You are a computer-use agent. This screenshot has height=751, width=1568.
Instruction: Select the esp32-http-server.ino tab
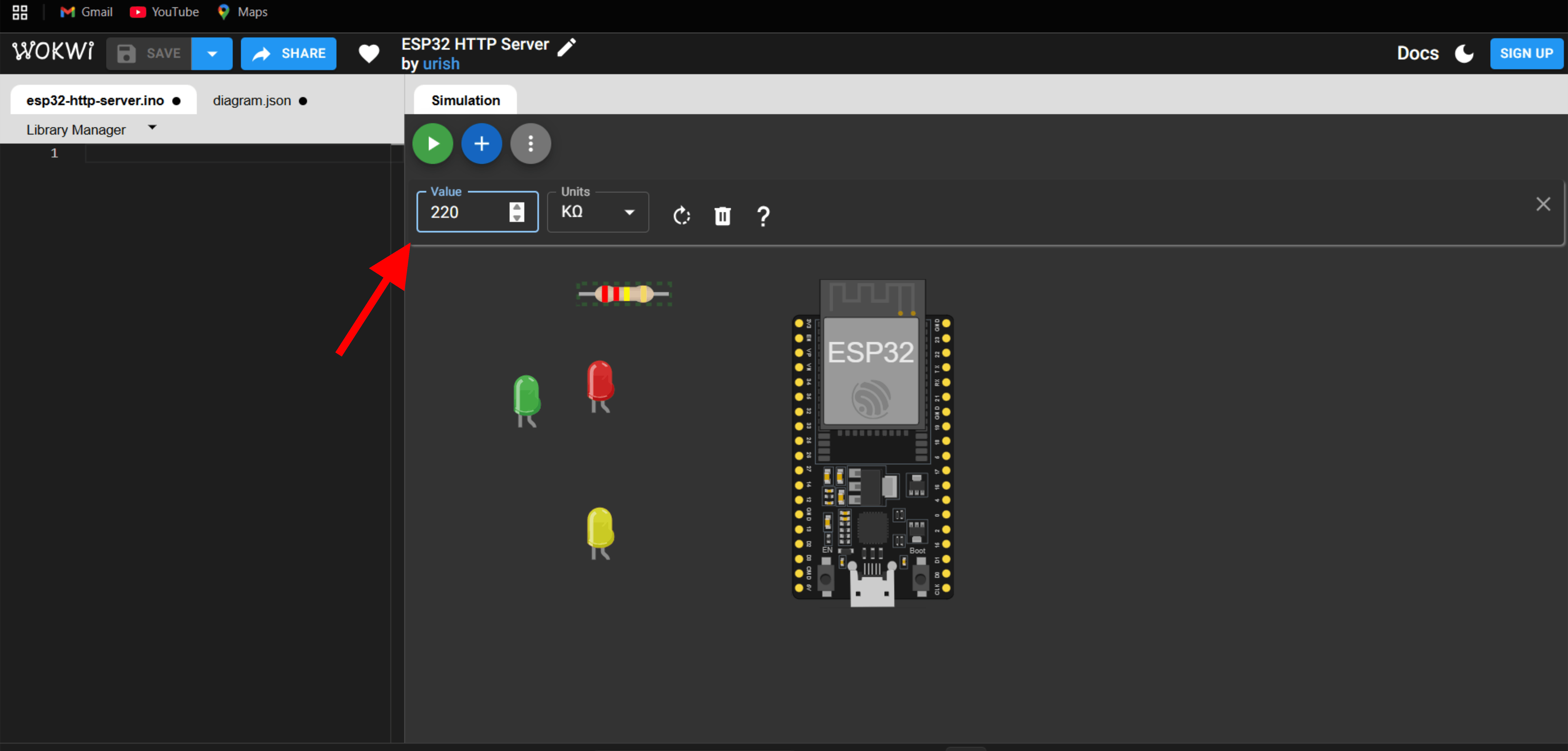95,100
